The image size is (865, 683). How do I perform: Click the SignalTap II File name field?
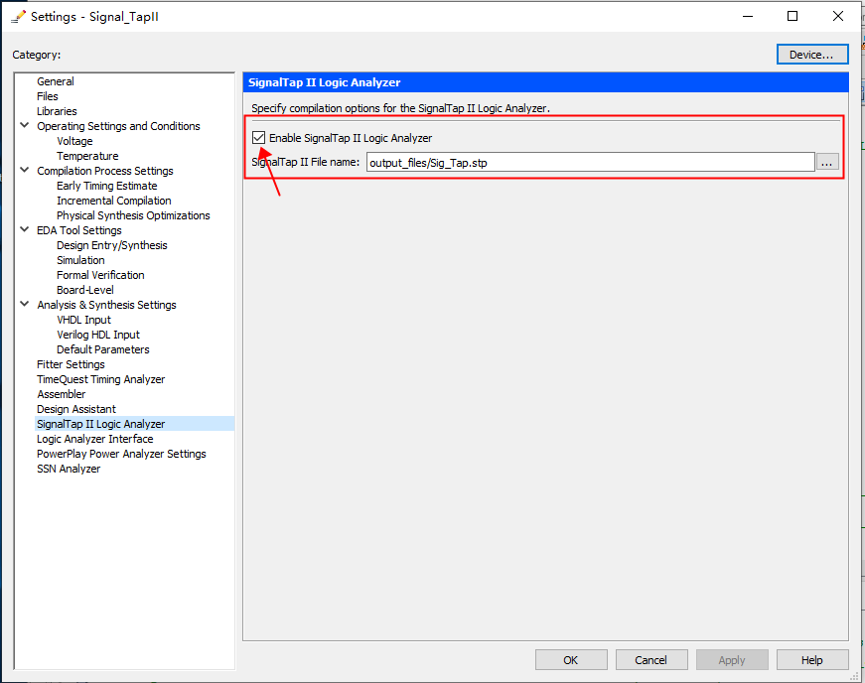[x=590, y=162]
